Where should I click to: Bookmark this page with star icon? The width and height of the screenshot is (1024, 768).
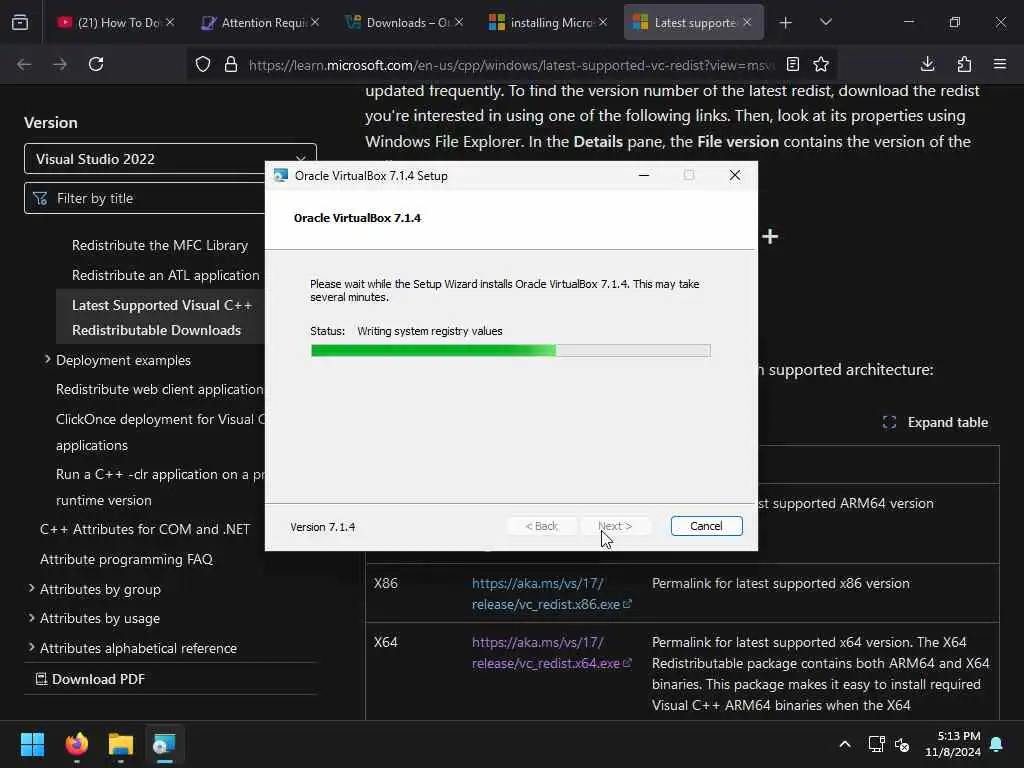tap(821, 64)
